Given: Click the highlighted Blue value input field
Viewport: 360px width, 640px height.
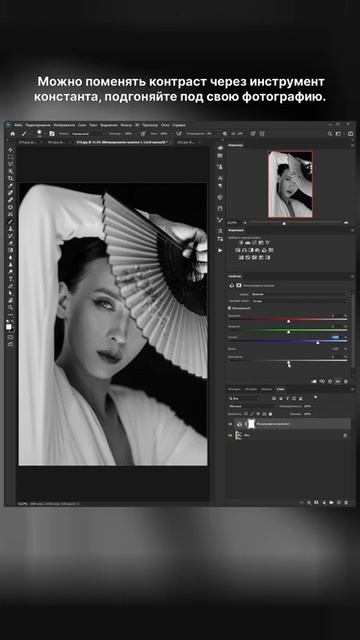Looking at the screenshot, I should pos(335,337).
